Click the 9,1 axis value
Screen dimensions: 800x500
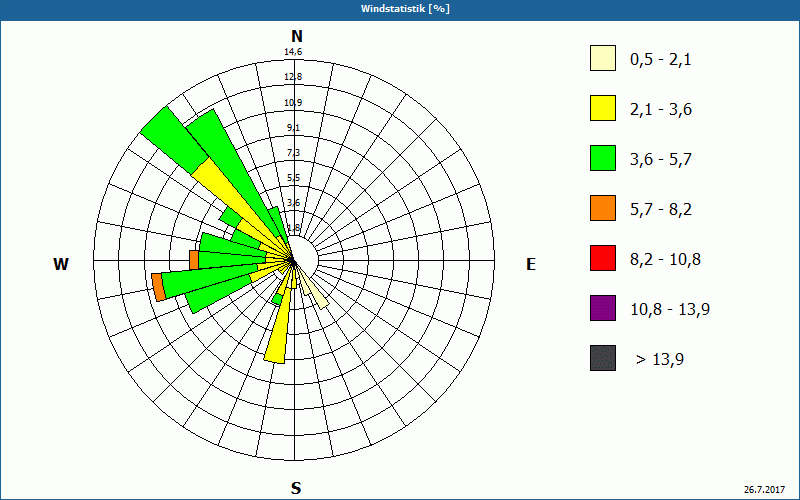point(293,128)
